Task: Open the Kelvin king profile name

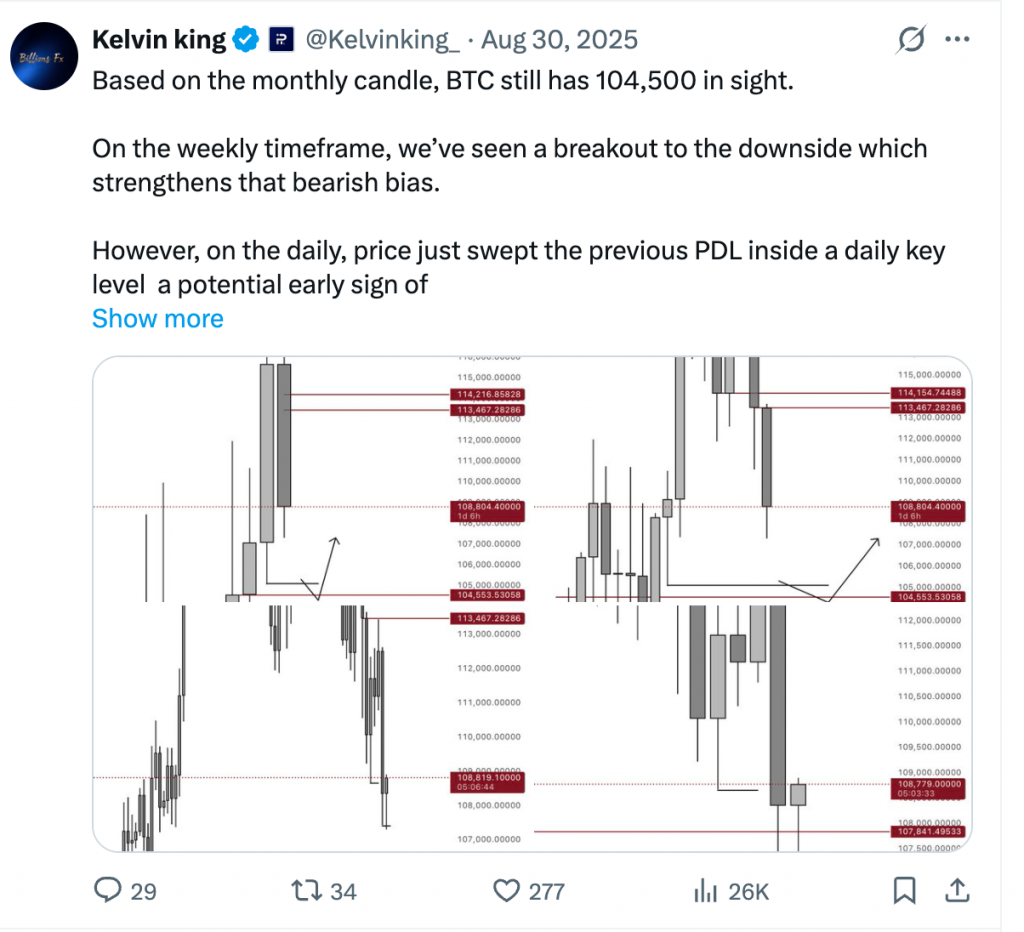Action: coord(158,40)
